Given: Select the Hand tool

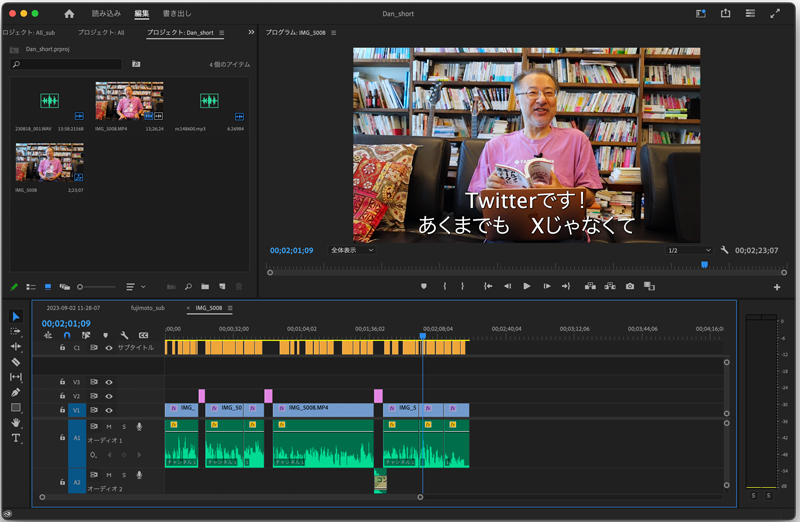Looking at the screenshot, I should click(16, 422).
